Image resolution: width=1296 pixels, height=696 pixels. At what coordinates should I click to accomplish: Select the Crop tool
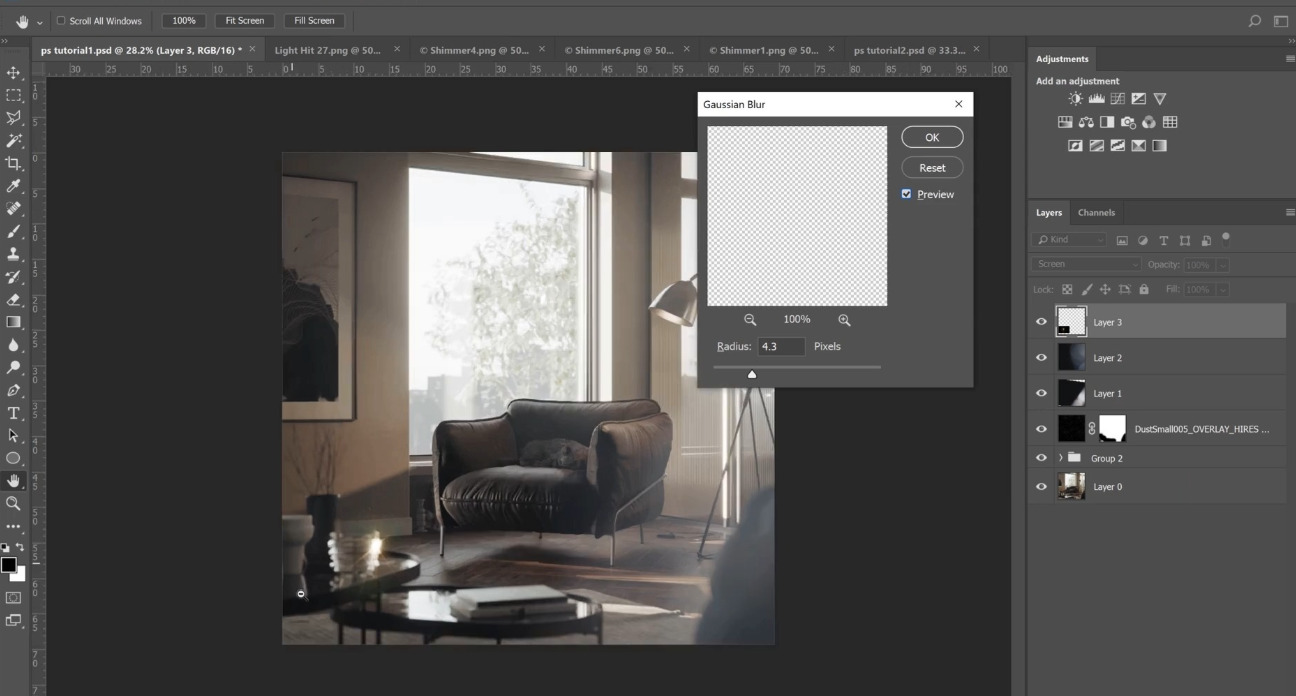(x=13, y=163)
